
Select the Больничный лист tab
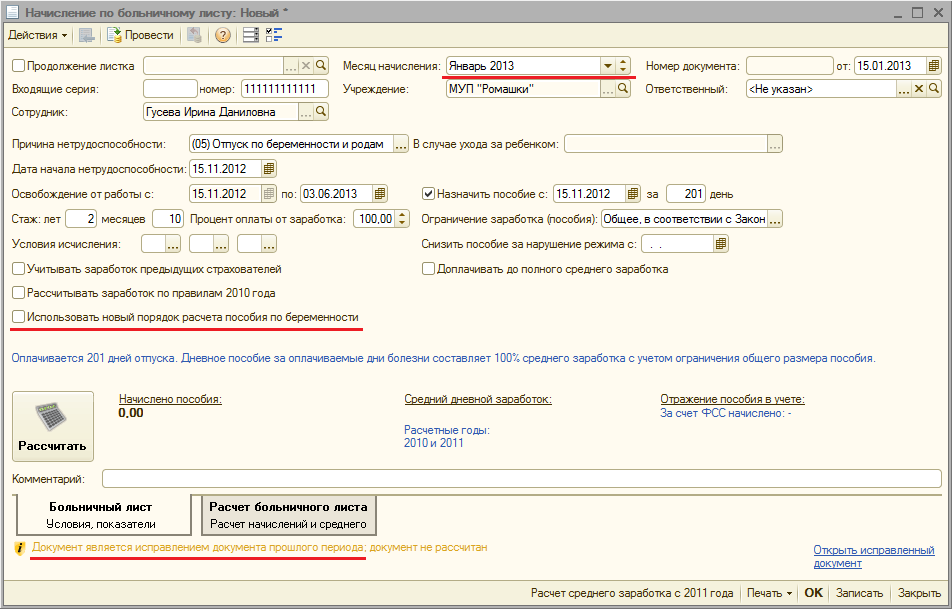[102, 515]
